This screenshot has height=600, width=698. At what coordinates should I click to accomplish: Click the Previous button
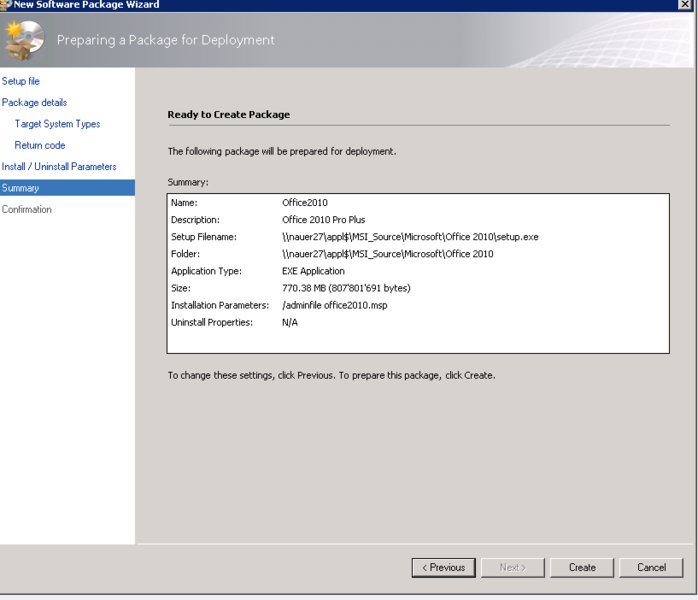(443, 568)
